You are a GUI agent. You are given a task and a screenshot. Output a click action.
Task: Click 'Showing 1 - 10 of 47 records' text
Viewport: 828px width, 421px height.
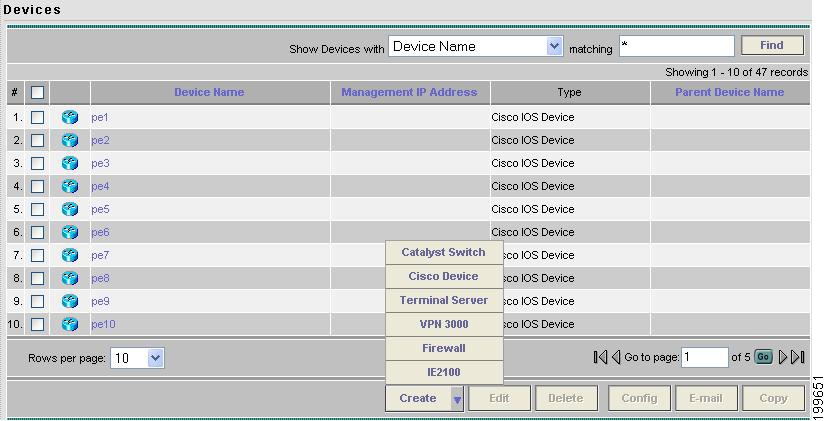737,72
